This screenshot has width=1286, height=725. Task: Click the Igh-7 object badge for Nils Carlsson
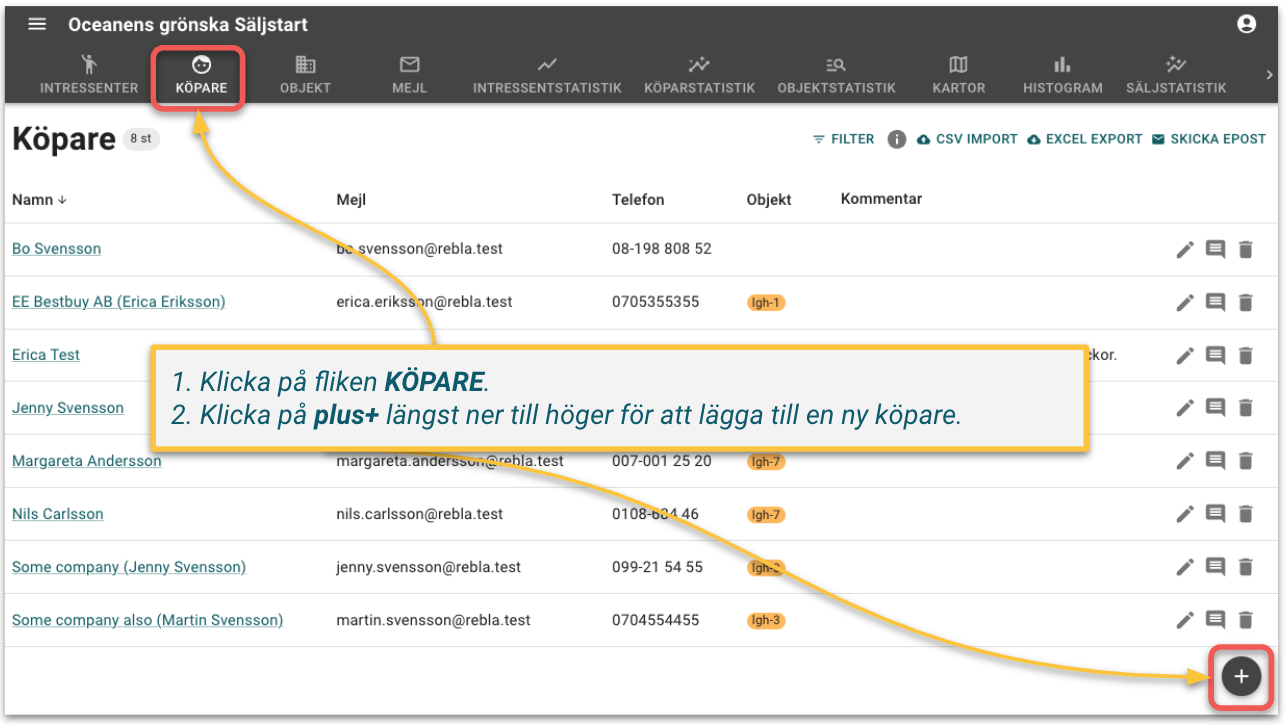pyautogui.click(x=766, y=514)
